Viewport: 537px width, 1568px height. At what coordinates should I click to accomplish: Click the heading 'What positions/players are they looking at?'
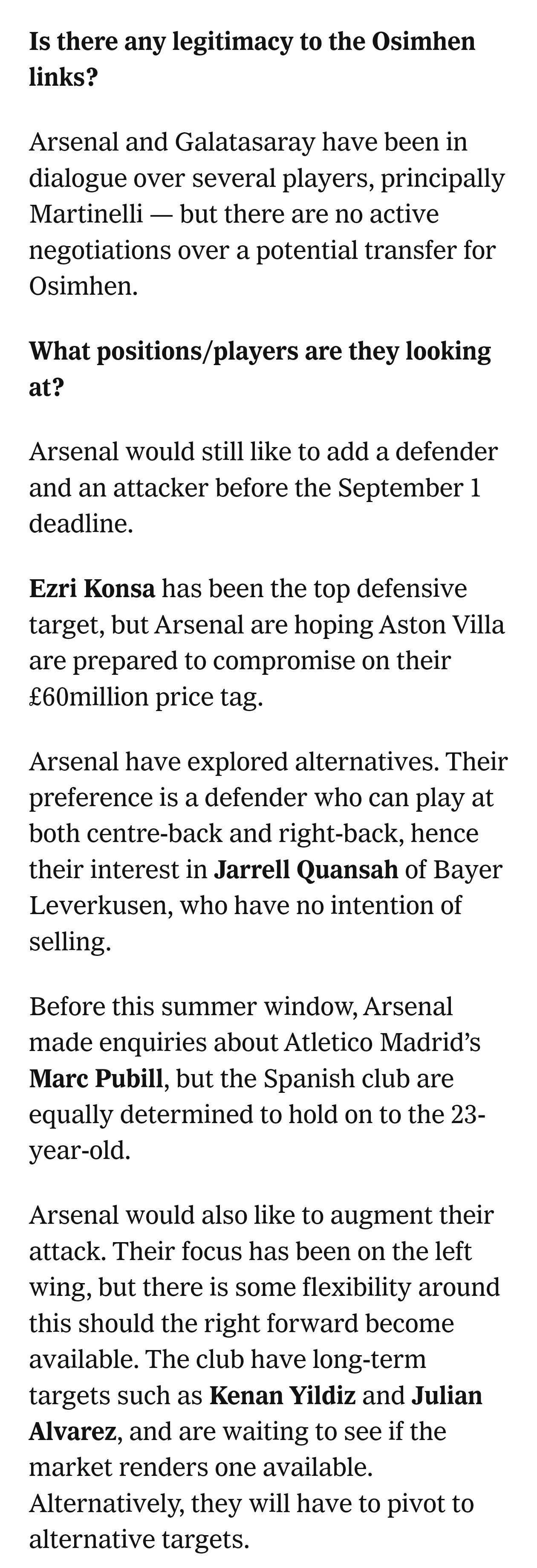tap(260, 369)
